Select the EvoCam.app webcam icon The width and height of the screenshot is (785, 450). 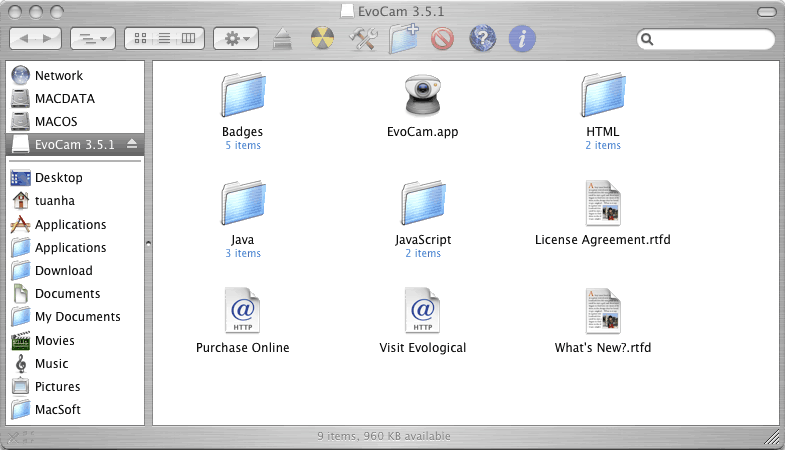(423, 95)
